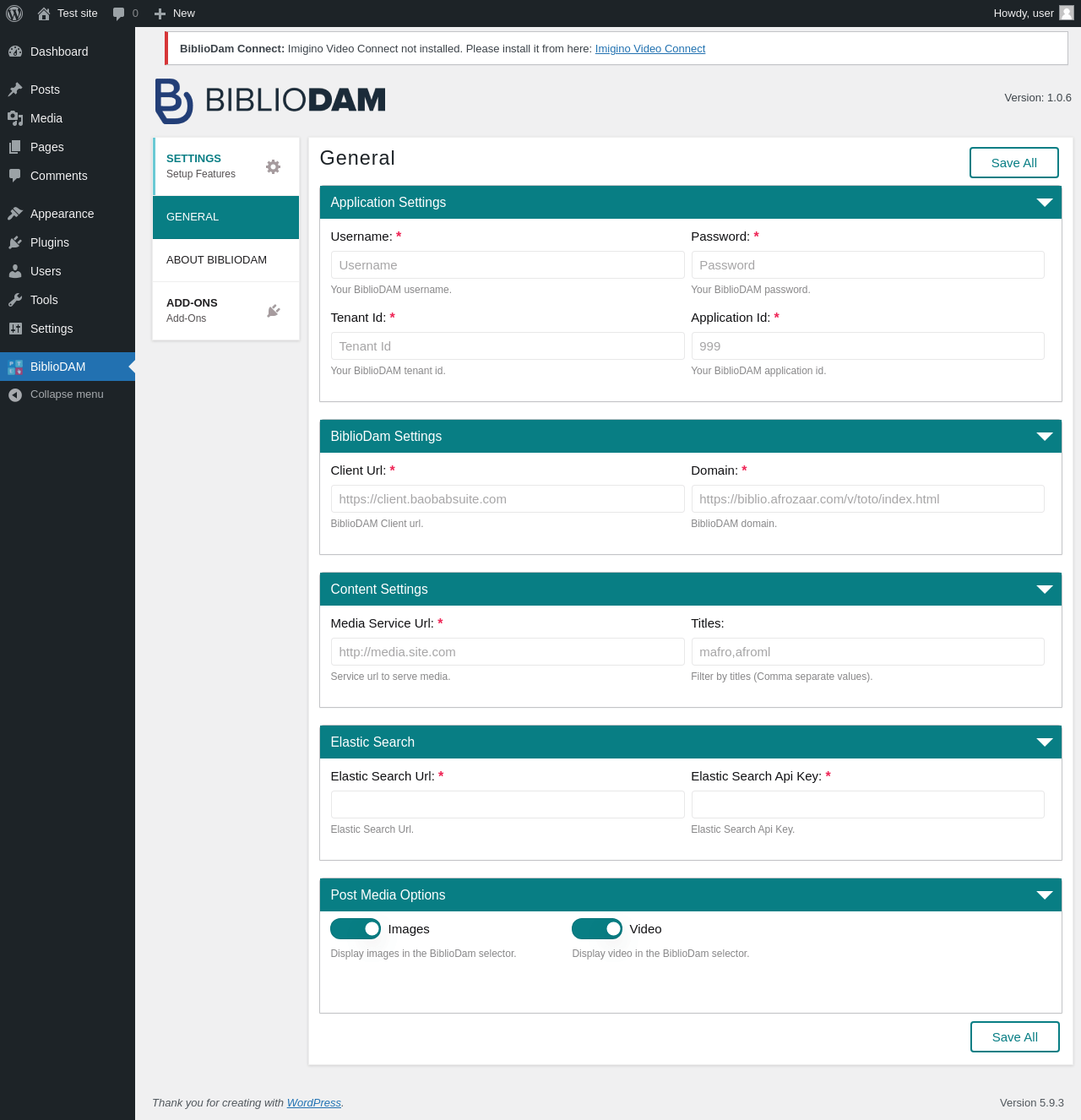
Task: Click the WordPress logo in admin bar
Action: click(14, 14)
